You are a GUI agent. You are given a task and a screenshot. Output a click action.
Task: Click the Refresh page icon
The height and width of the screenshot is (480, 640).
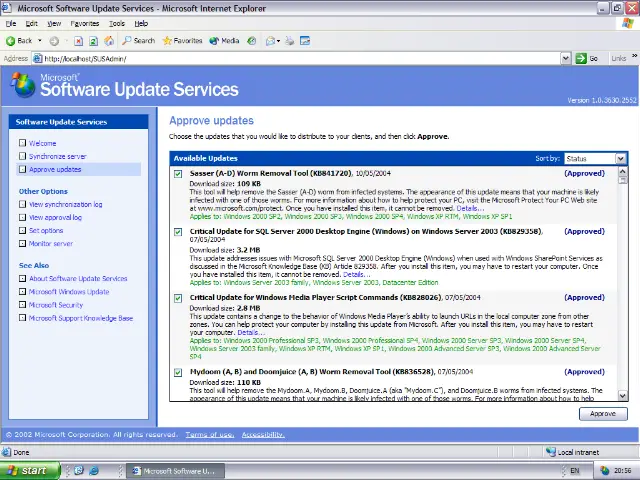[x=93, y=41]
